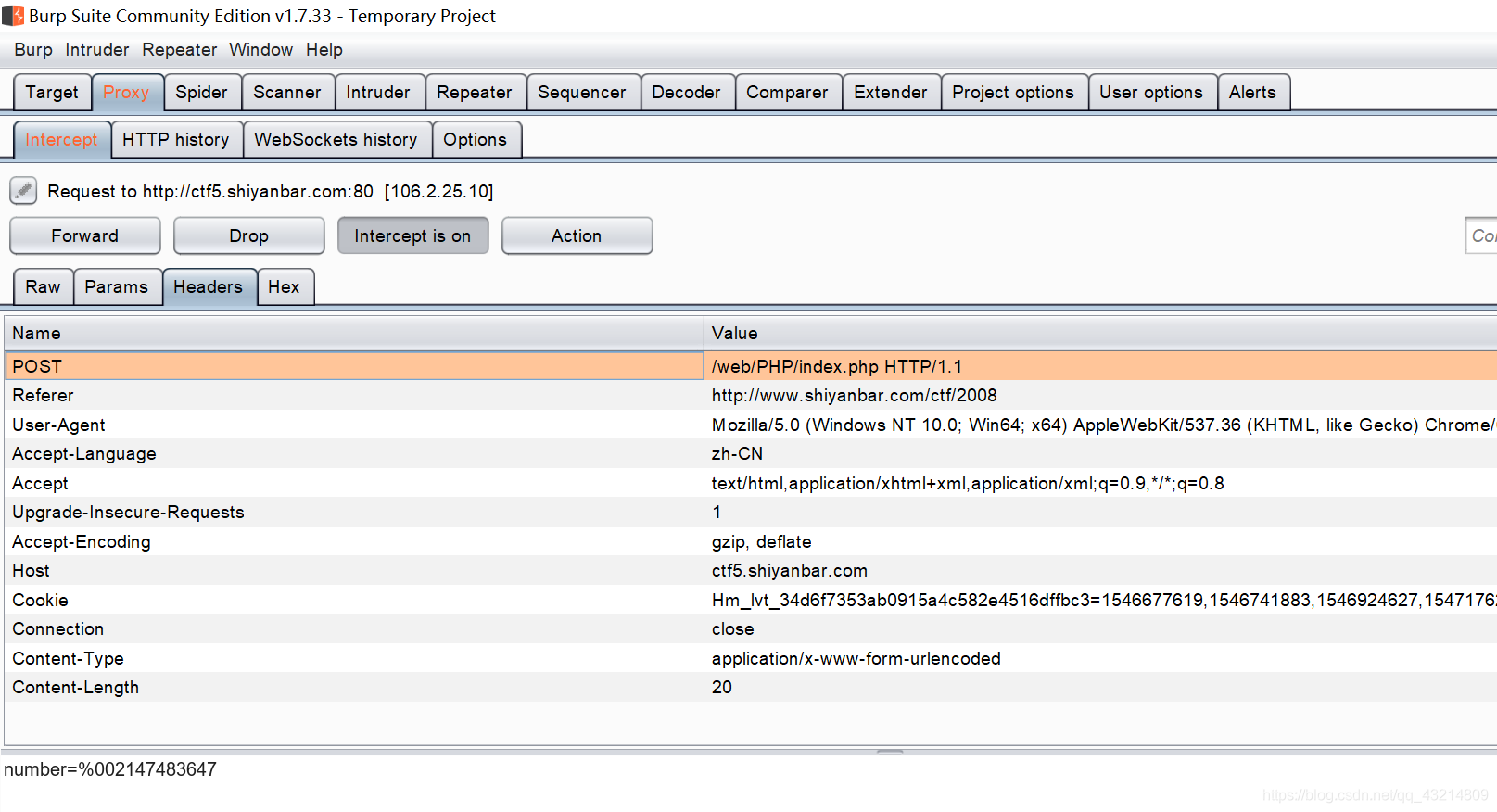This screenshot has width=1497, height=812.
Task: Open the Help menu
Action: click(324, 50)
